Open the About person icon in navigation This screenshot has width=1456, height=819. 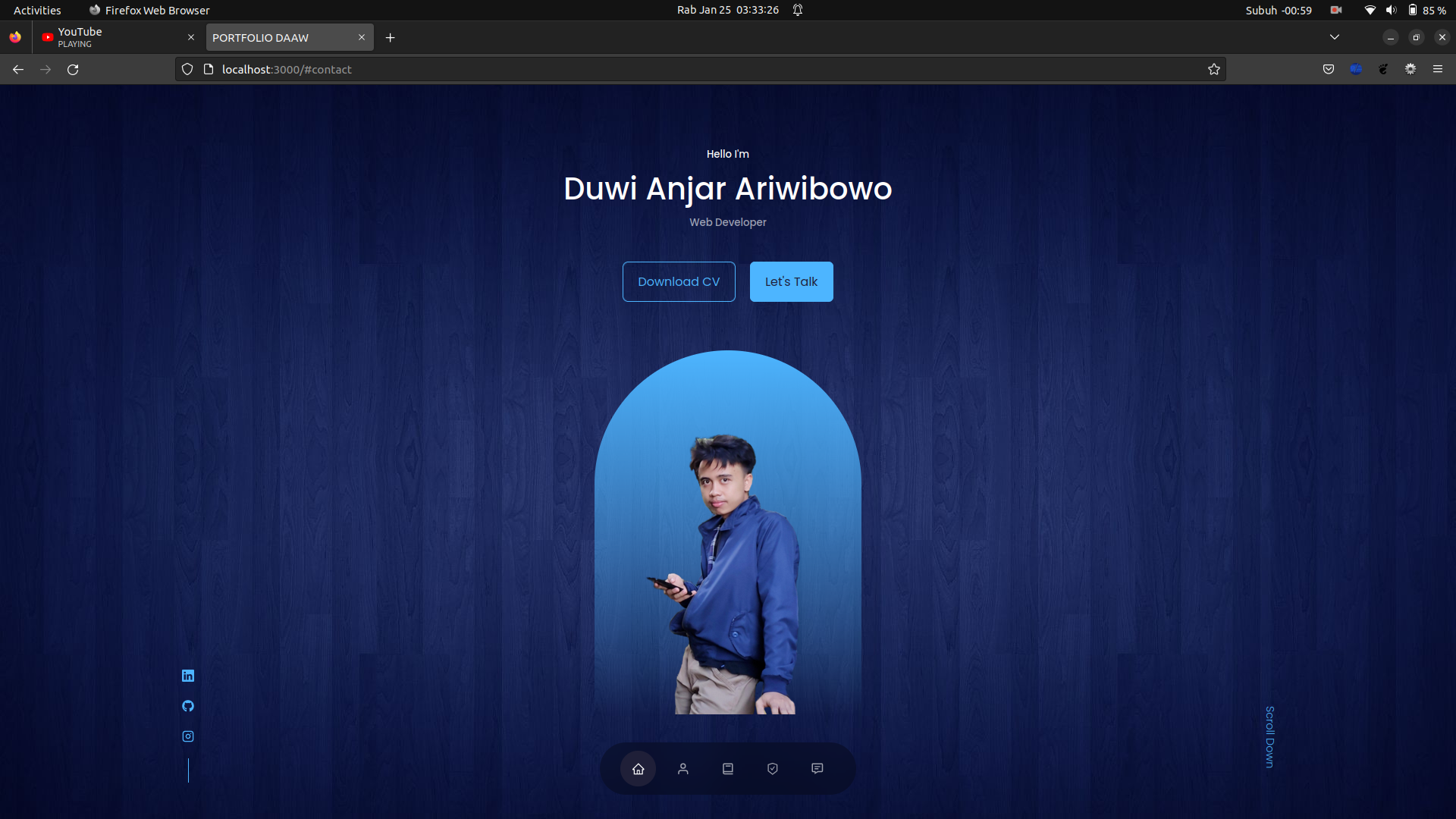tap(682, 768)
